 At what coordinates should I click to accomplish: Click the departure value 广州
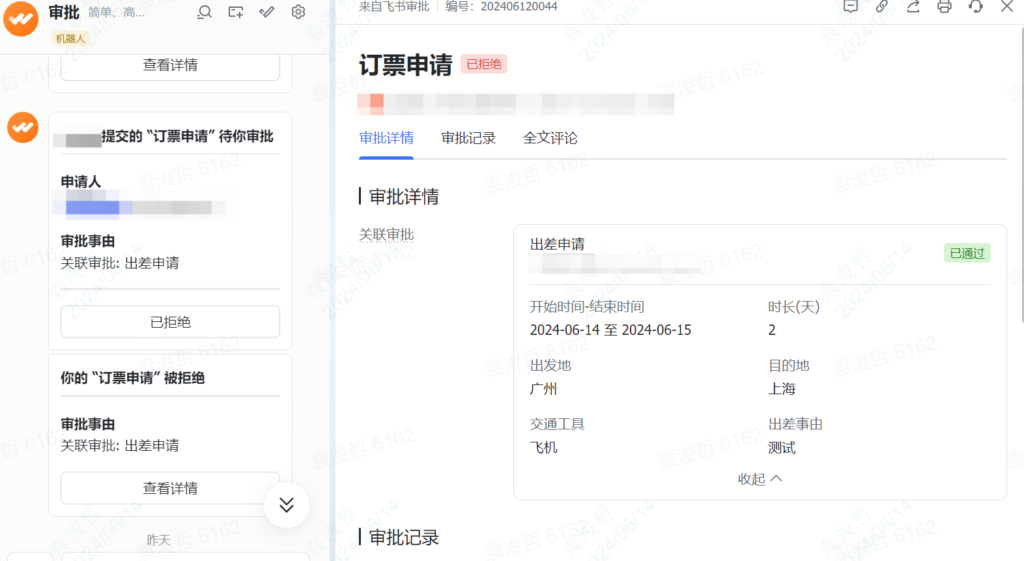[x=543, y=389]
